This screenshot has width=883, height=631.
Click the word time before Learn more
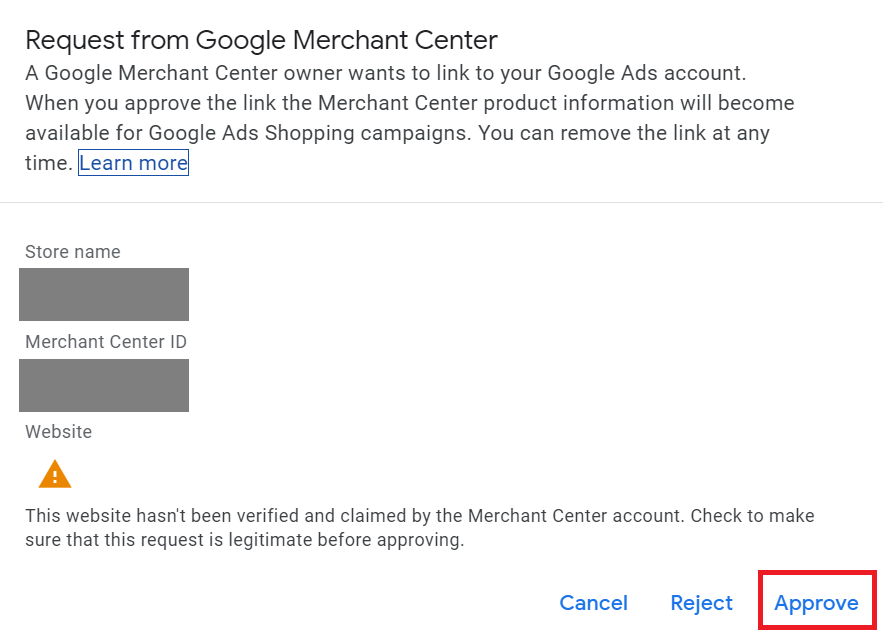point(48,163)
